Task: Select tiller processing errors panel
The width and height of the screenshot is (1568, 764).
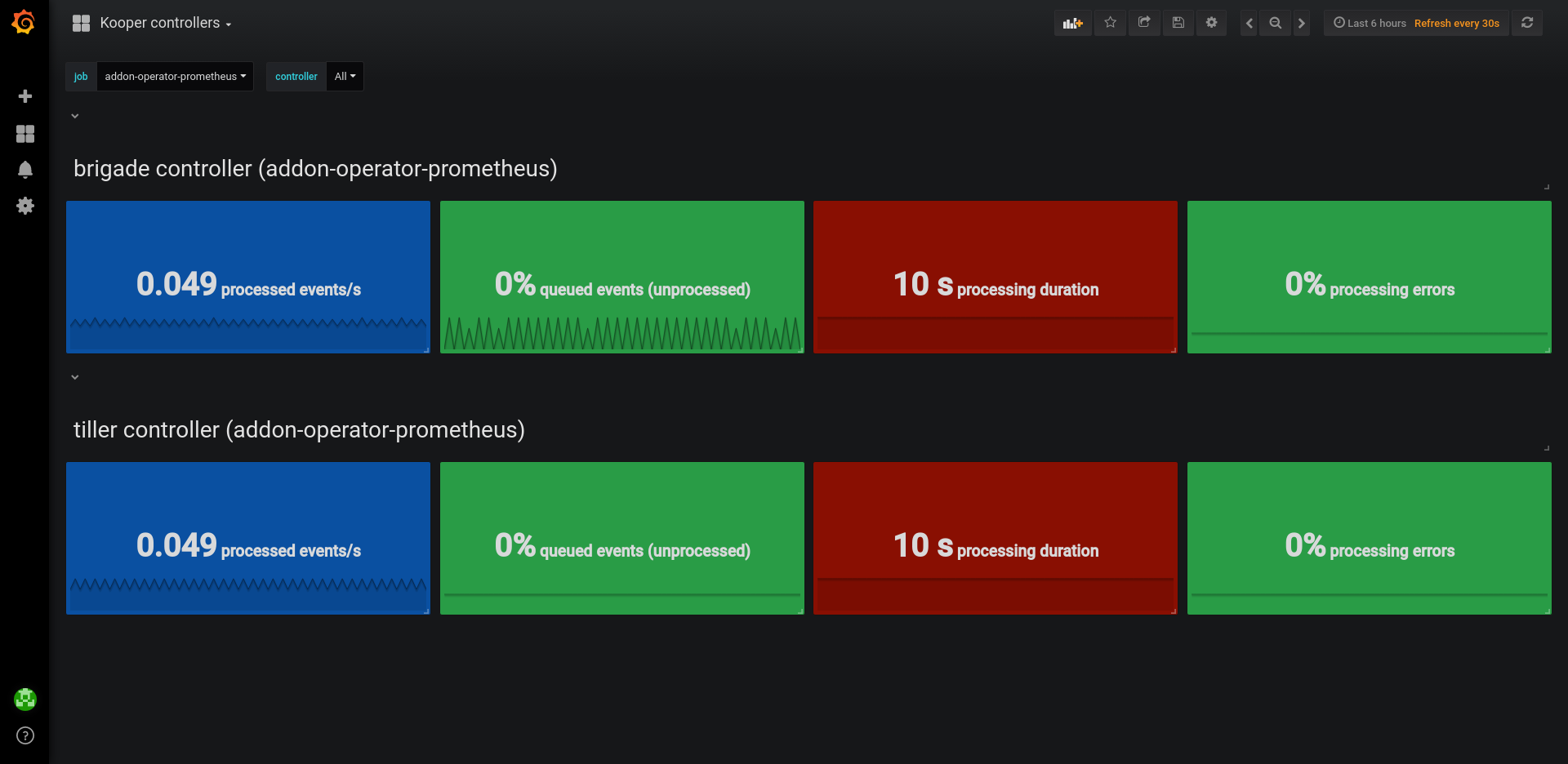Action: (x=1370, y=538)
